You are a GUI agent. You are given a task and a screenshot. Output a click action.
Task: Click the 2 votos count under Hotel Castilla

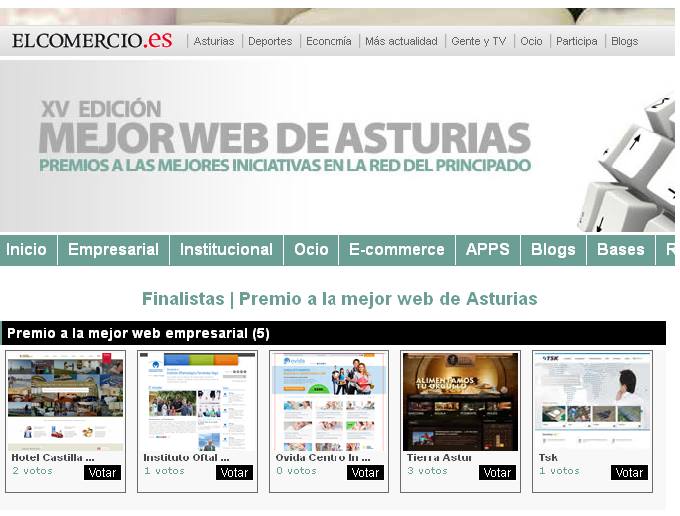(x=33, y=471)
